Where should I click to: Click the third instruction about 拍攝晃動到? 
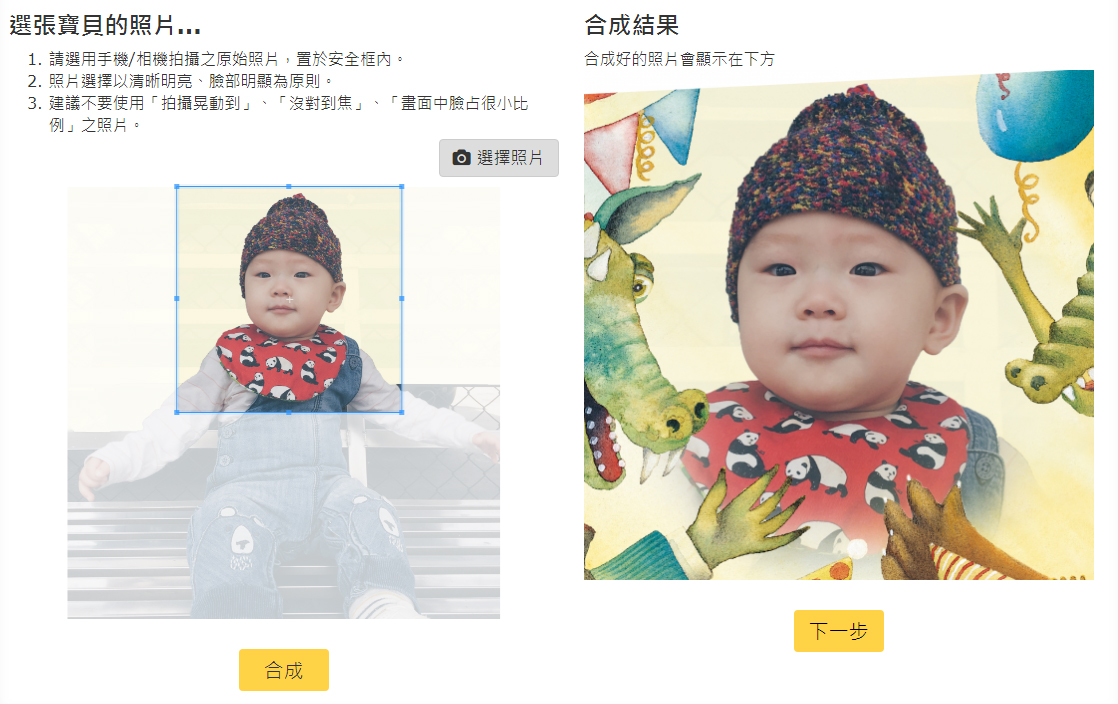pyautogui.click(x=288, y=114)
